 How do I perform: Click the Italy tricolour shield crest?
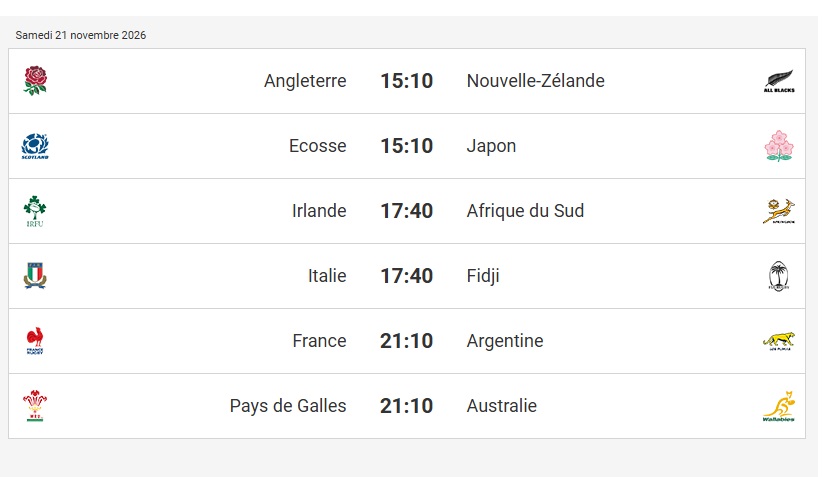[35, 276]
